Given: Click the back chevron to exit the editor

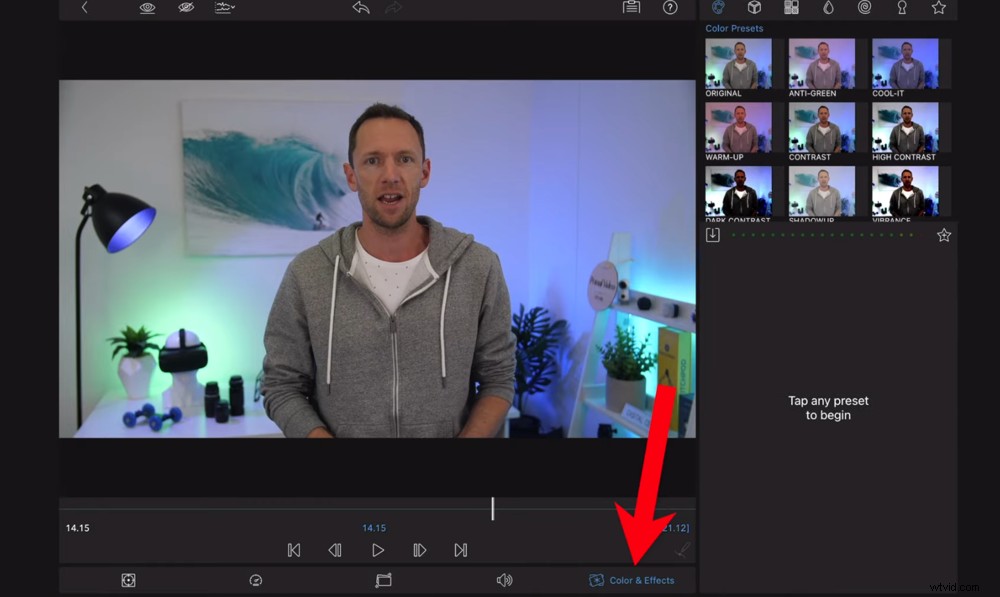Looking at the screenshot, I should tap(85, 8).
